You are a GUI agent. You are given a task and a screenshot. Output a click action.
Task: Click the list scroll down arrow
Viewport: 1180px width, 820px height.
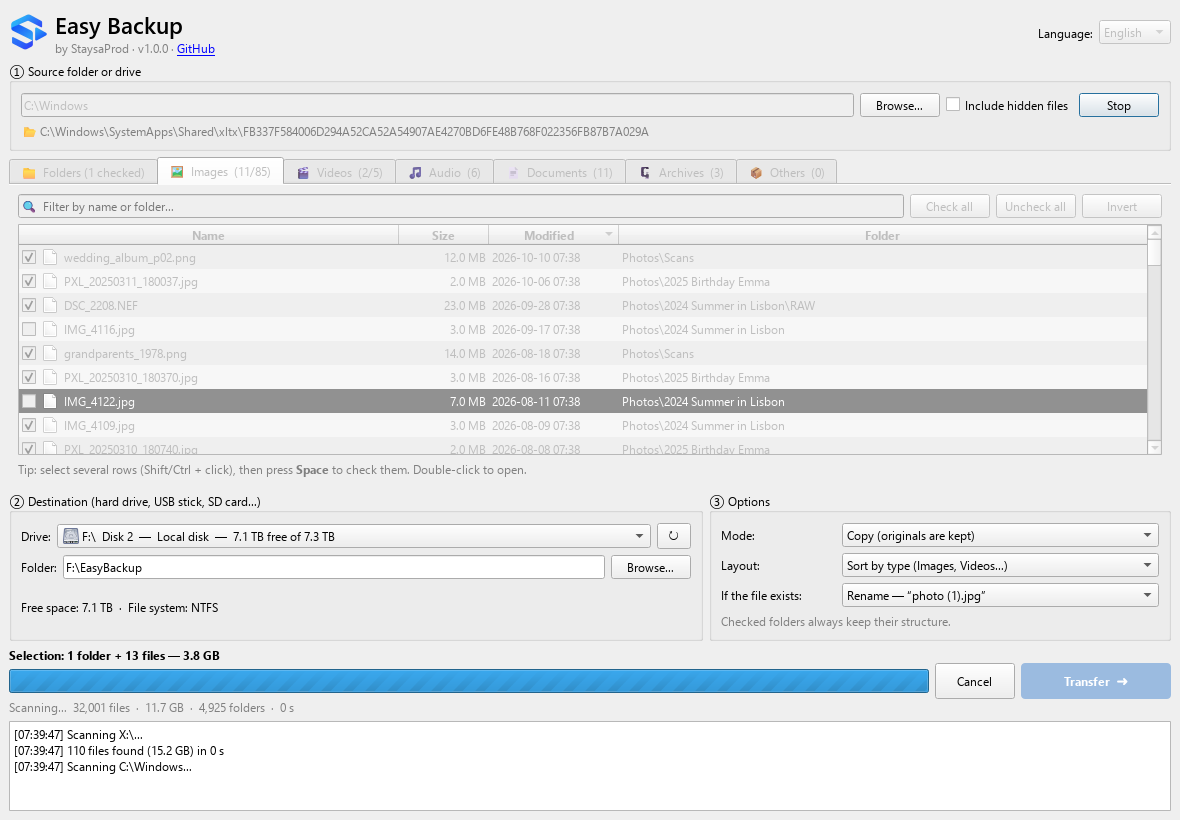1154,448
